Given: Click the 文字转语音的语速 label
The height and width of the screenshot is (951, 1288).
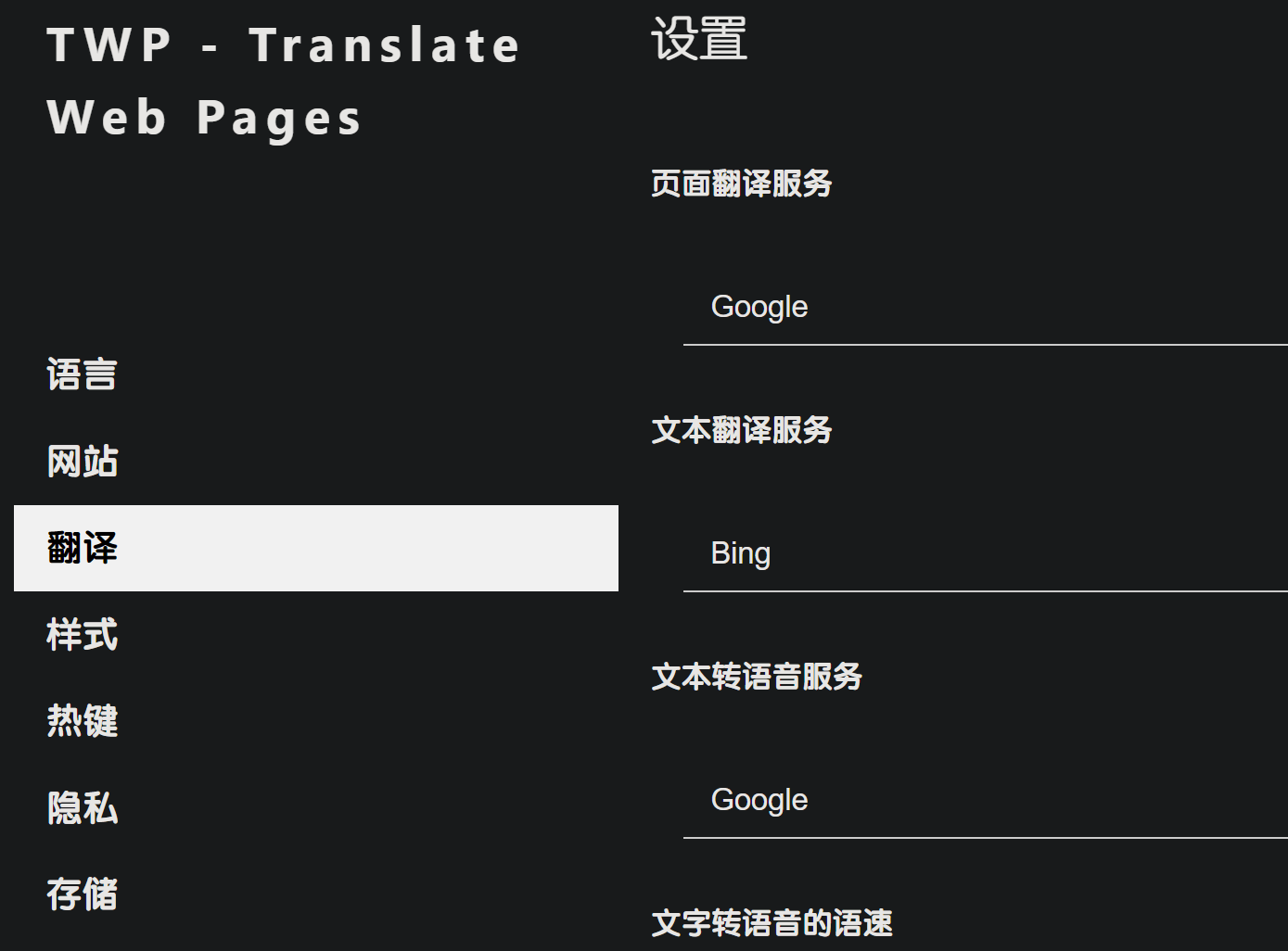Looking at the screenshot, I should tap(772, 923).
